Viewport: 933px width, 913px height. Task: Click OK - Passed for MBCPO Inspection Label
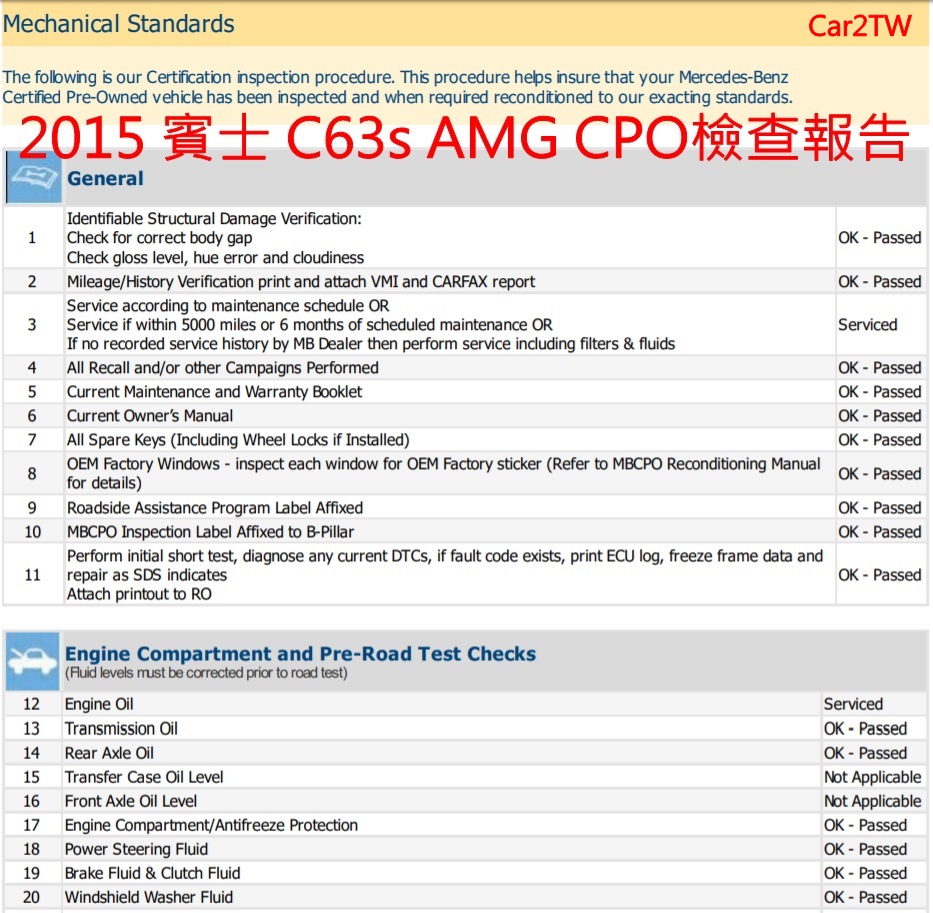[879, 531]
